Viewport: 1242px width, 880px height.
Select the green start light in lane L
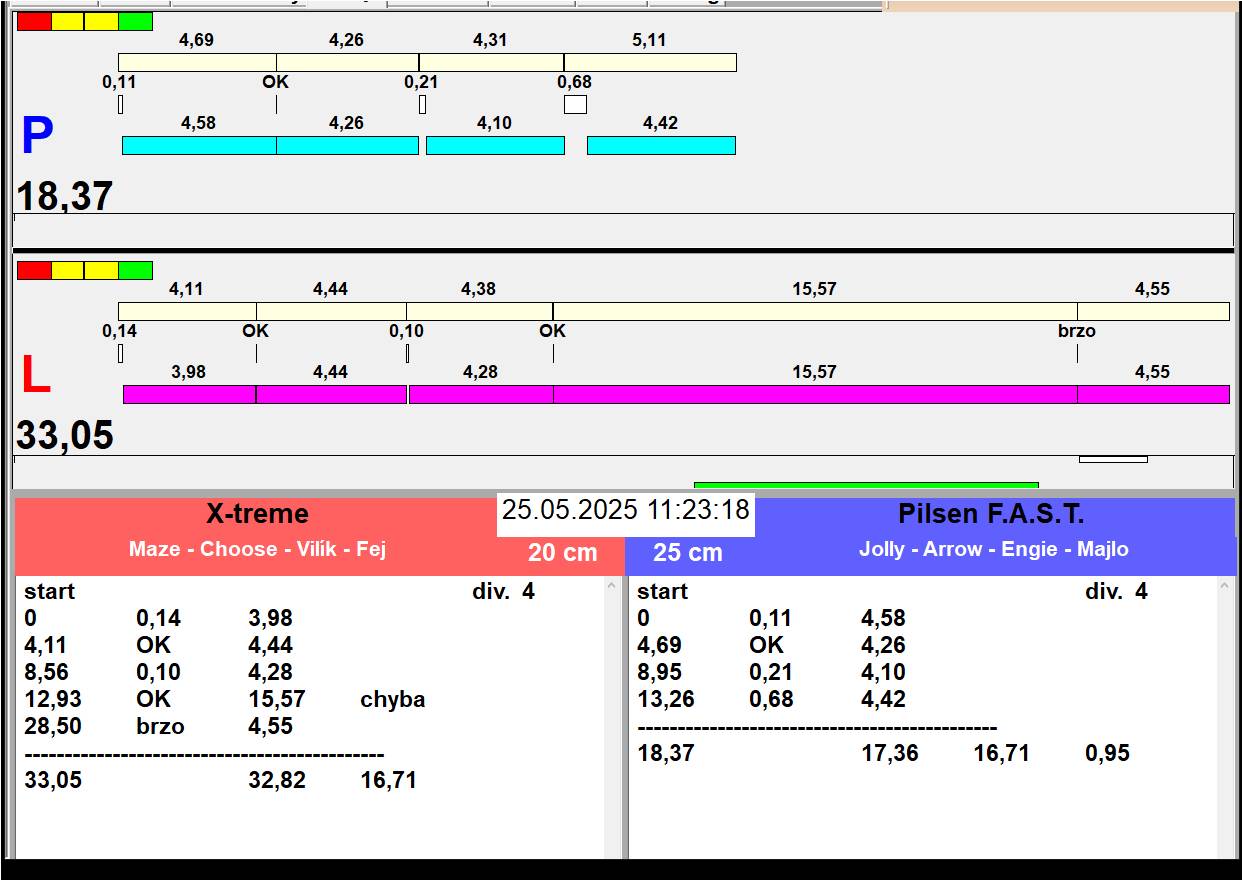coord(135,270)
